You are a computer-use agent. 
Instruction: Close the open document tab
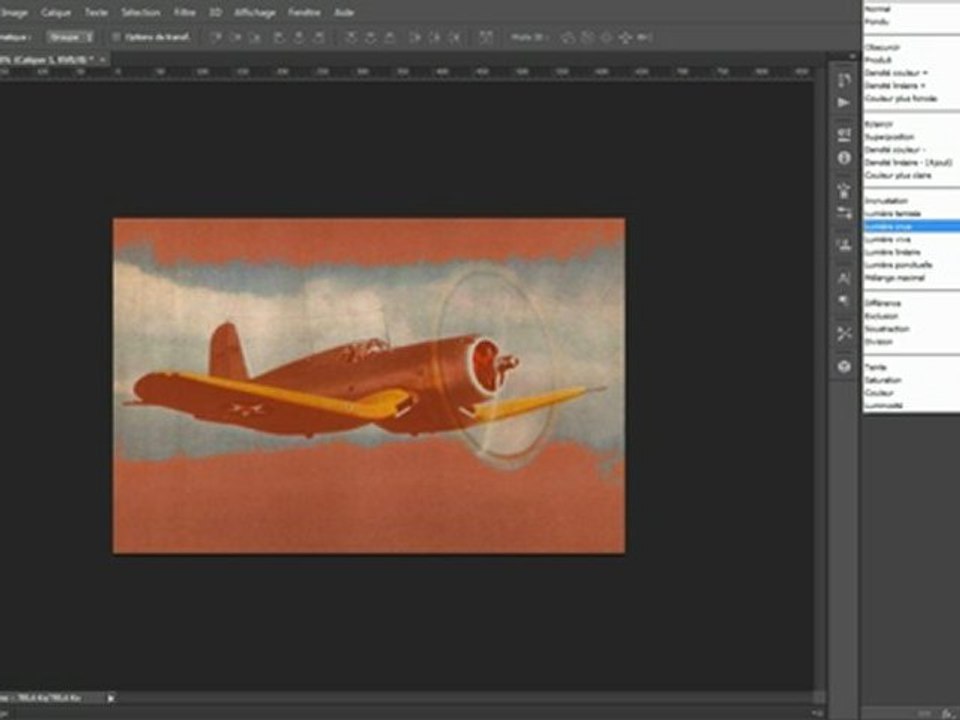coord(103,59)
